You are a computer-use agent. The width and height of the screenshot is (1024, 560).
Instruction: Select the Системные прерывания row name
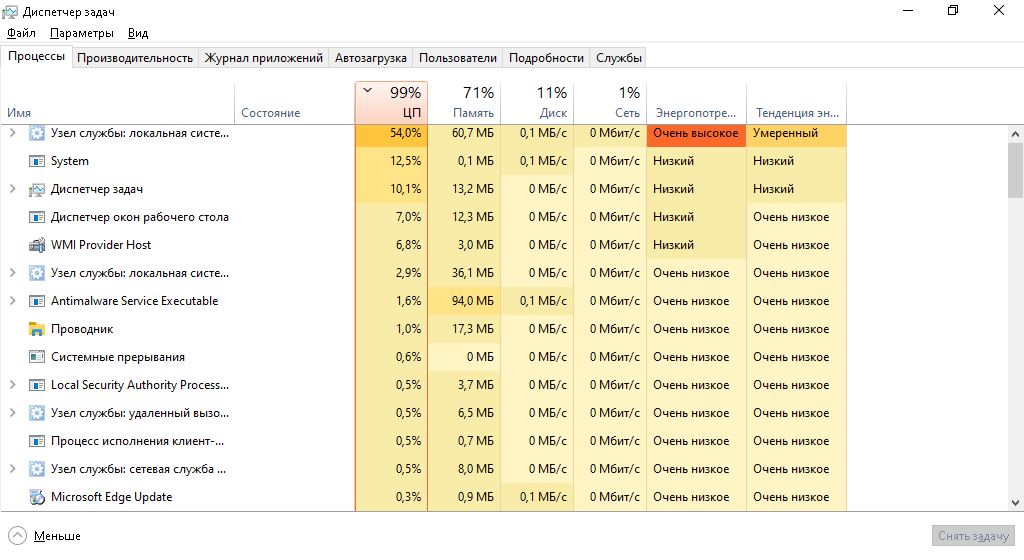[x=118, y=358]
